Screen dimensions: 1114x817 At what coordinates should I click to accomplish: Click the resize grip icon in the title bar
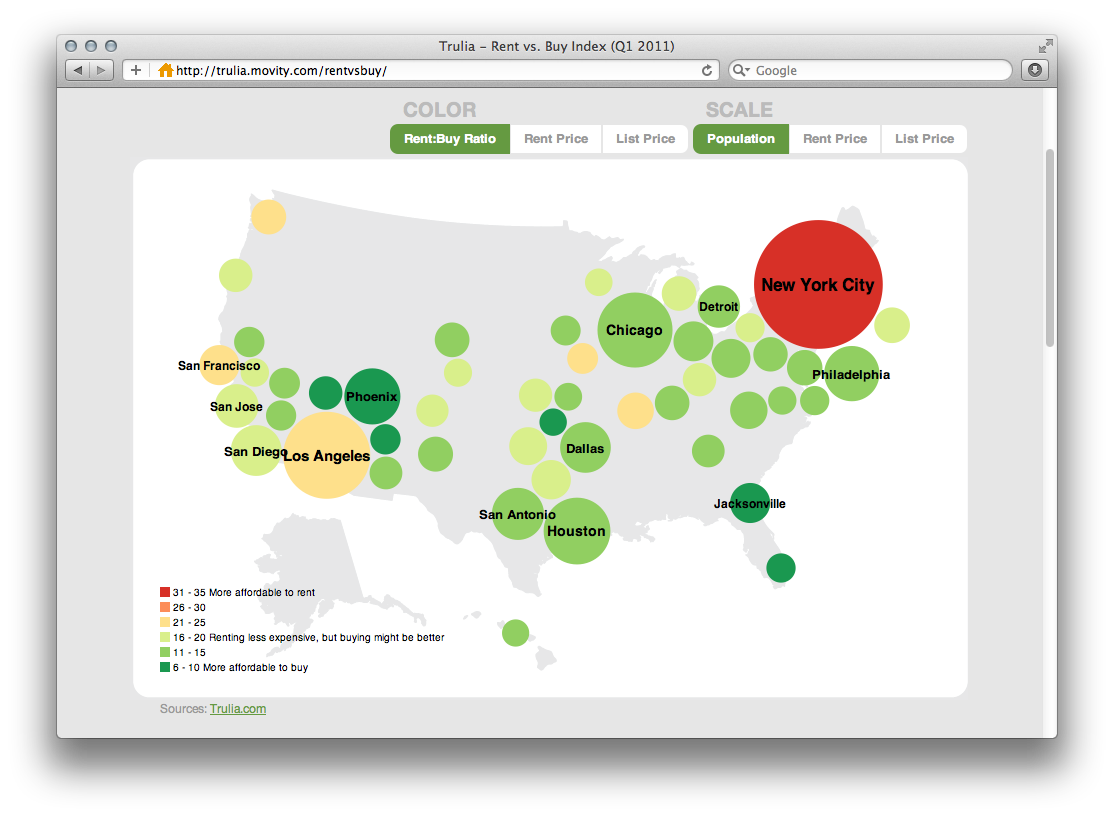pos(1044,46)
